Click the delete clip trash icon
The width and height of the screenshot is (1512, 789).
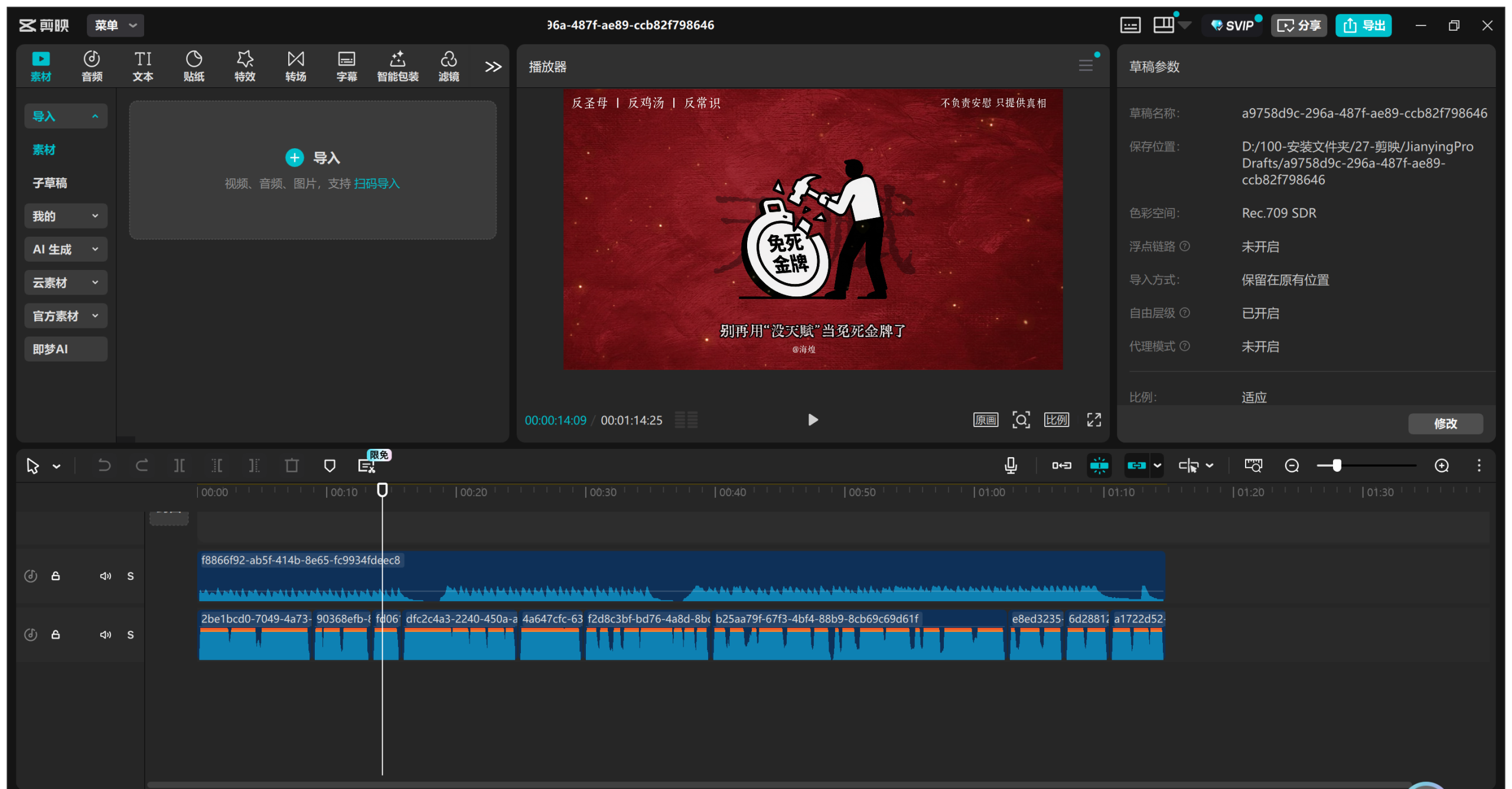pyautogui.click(x=292, y=465)
